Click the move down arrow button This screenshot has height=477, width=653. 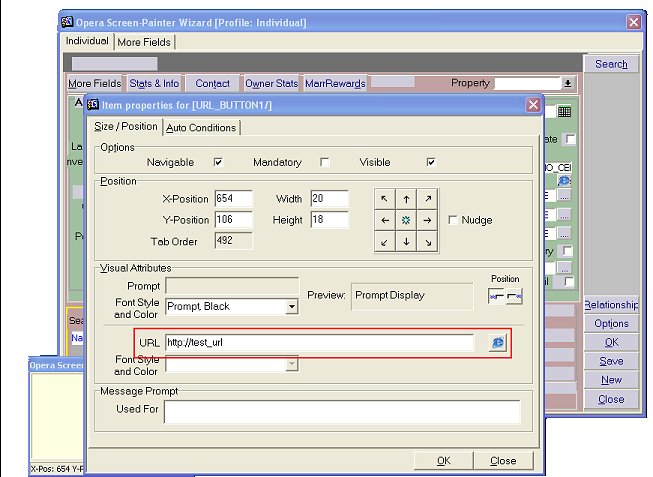[x=406, y=241]
